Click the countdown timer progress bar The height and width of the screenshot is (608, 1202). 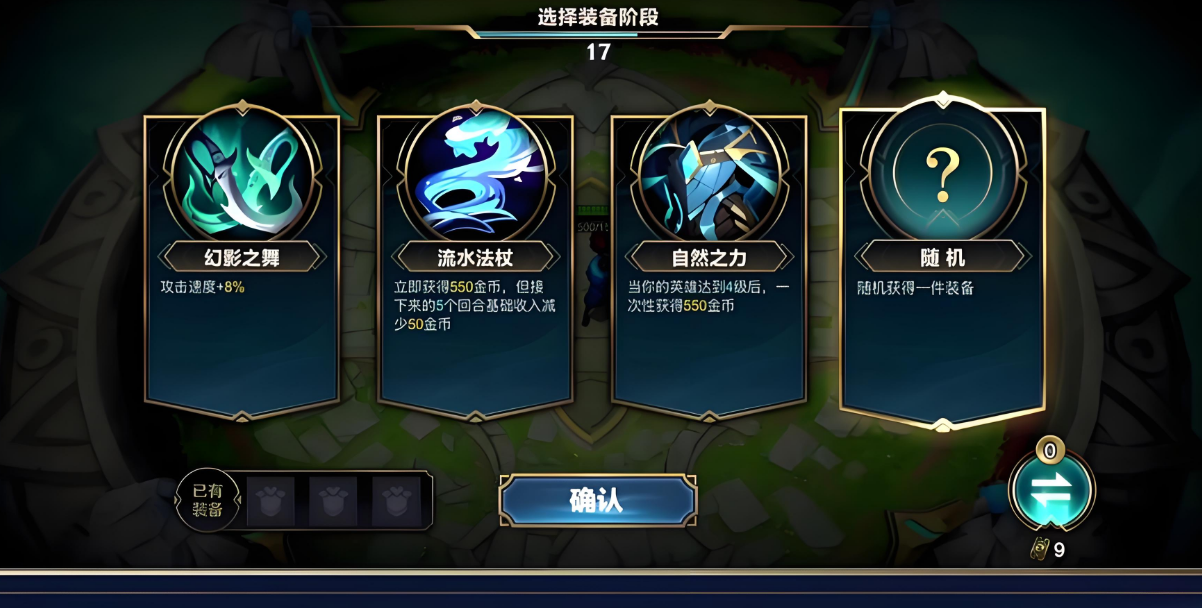[598, 34]
